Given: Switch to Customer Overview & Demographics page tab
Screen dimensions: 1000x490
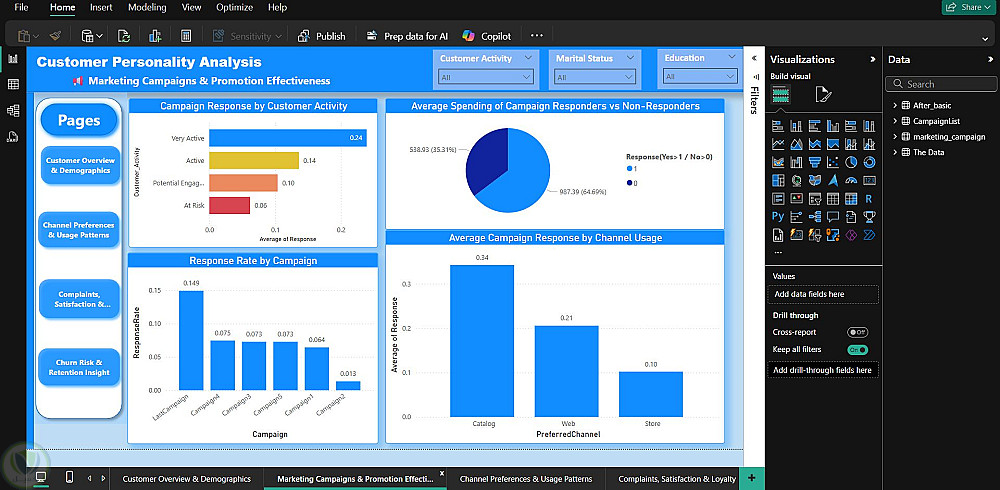Looking at the screenshot, I should (186, 479).
